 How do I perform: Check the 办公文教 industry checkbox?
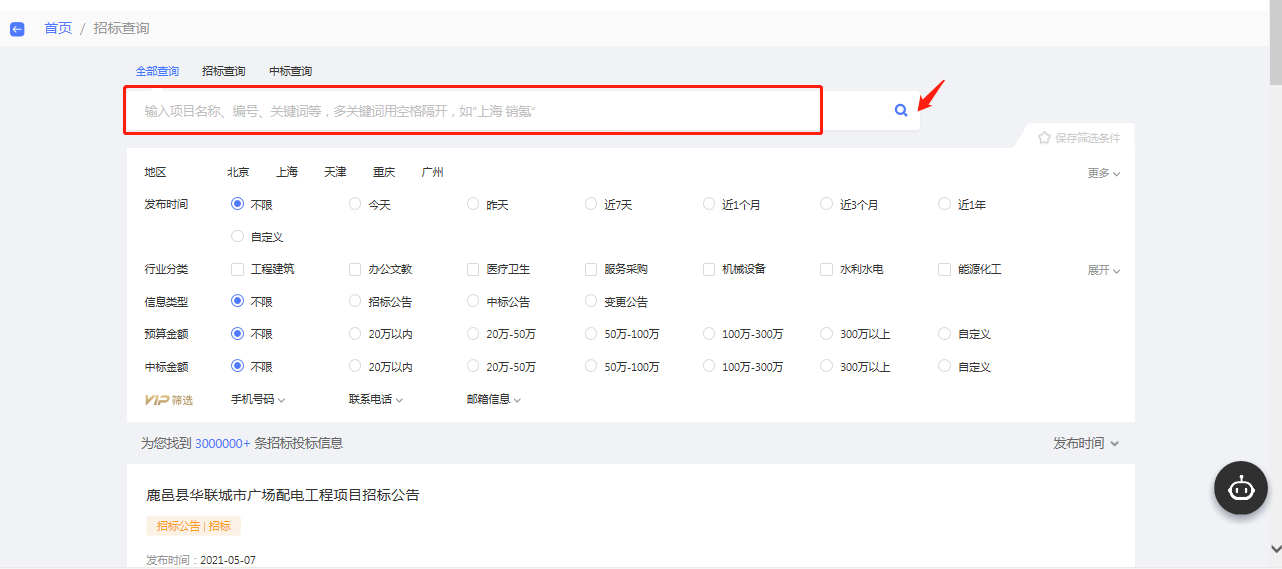pyautogui.click(x=355, y=269)
